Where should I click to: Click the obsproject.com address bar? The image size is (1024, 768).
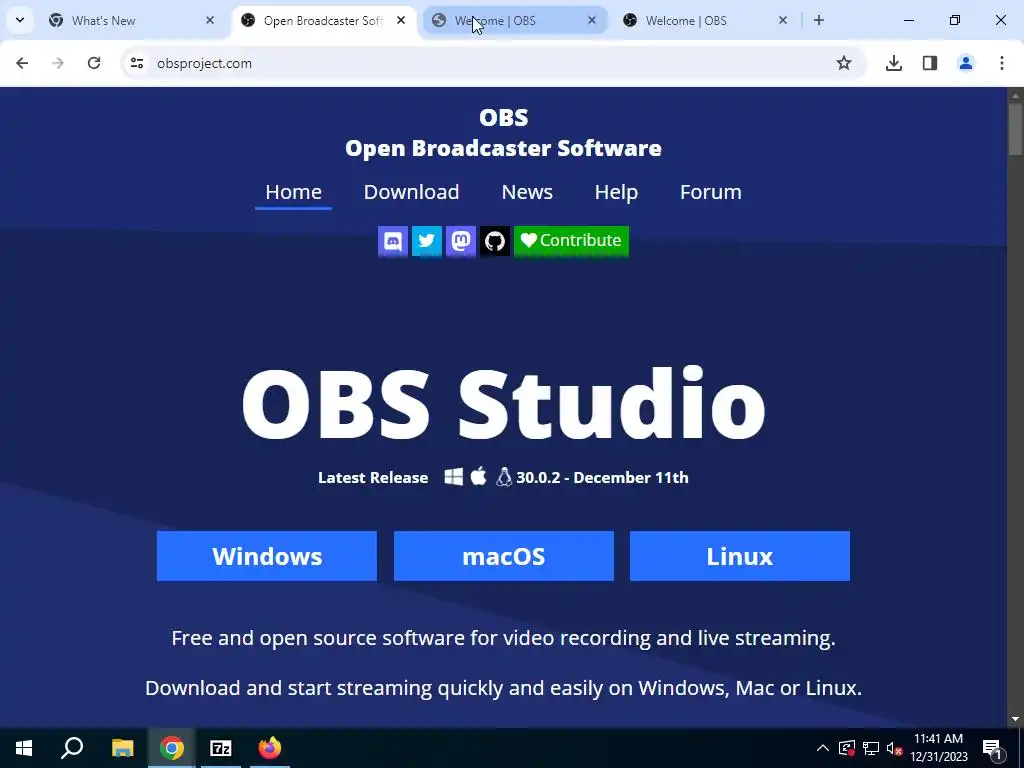tap(493, 63)
